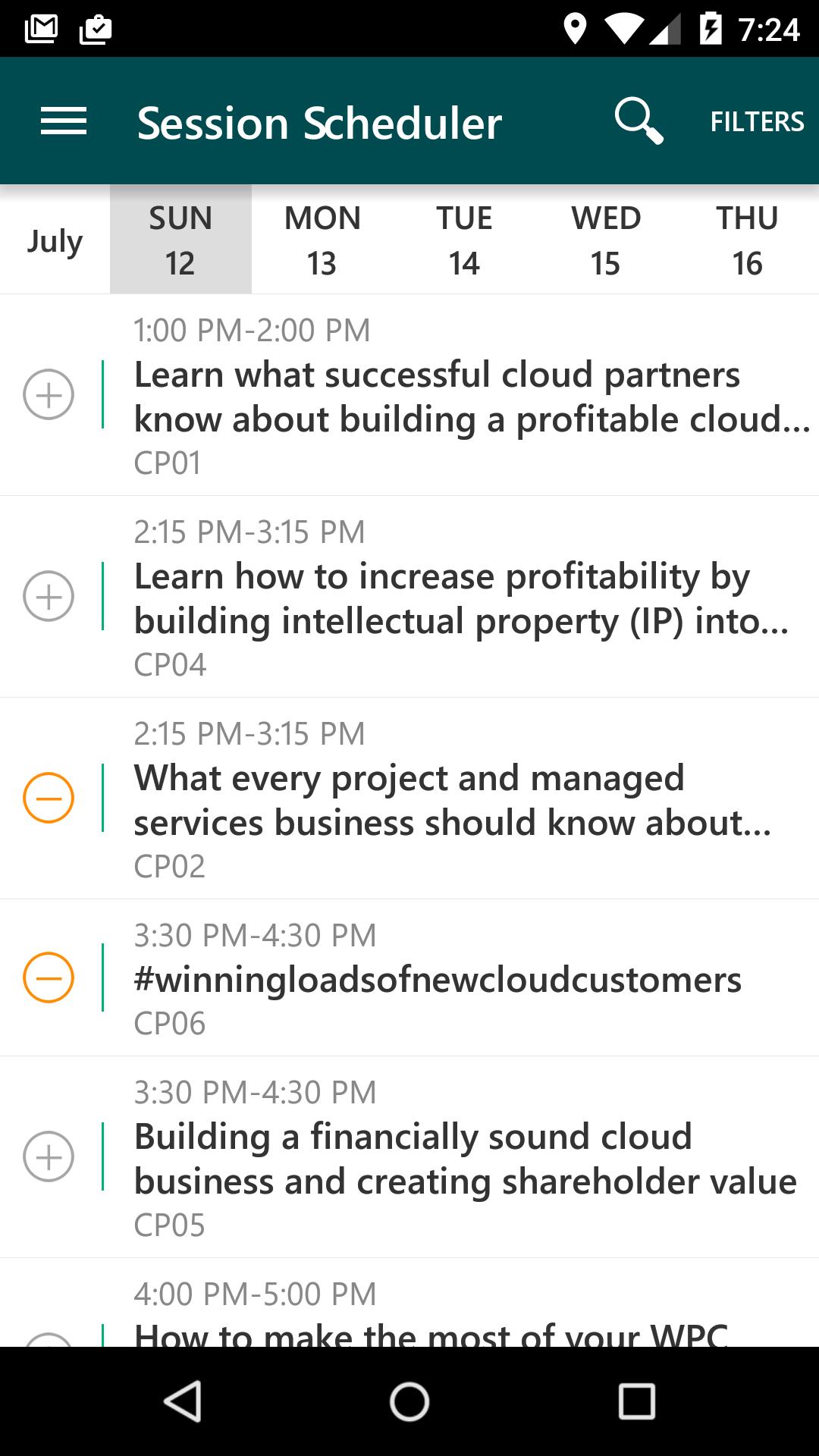Open #winningloadsofnewcloudcustomers session details
Viewport: 819px width, 1456px height.
[x=438, y=979]
